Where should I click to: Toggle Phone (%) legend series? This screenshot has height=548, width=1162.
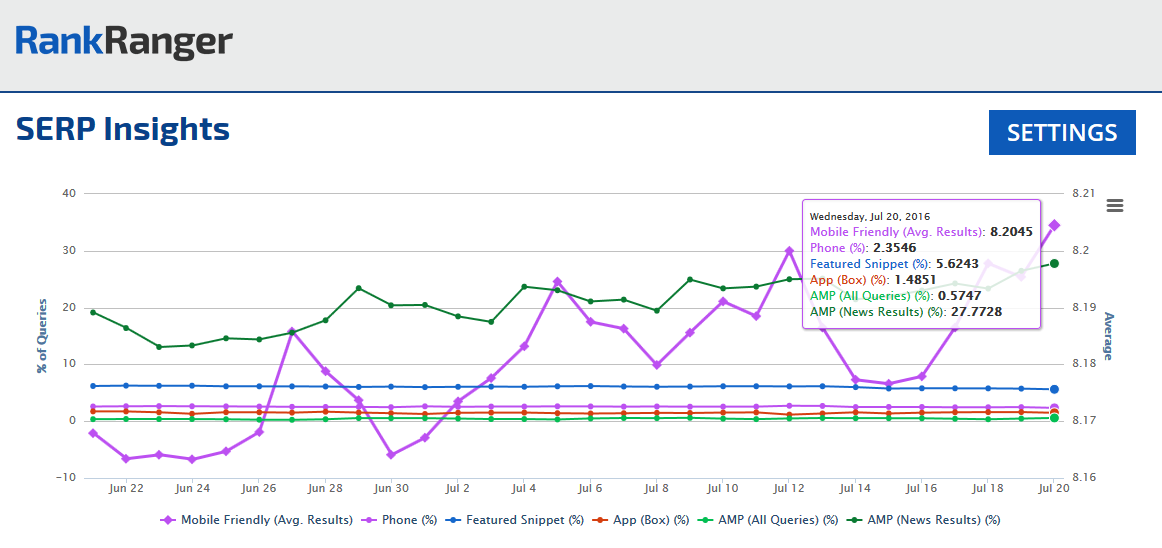coord(396,520)
